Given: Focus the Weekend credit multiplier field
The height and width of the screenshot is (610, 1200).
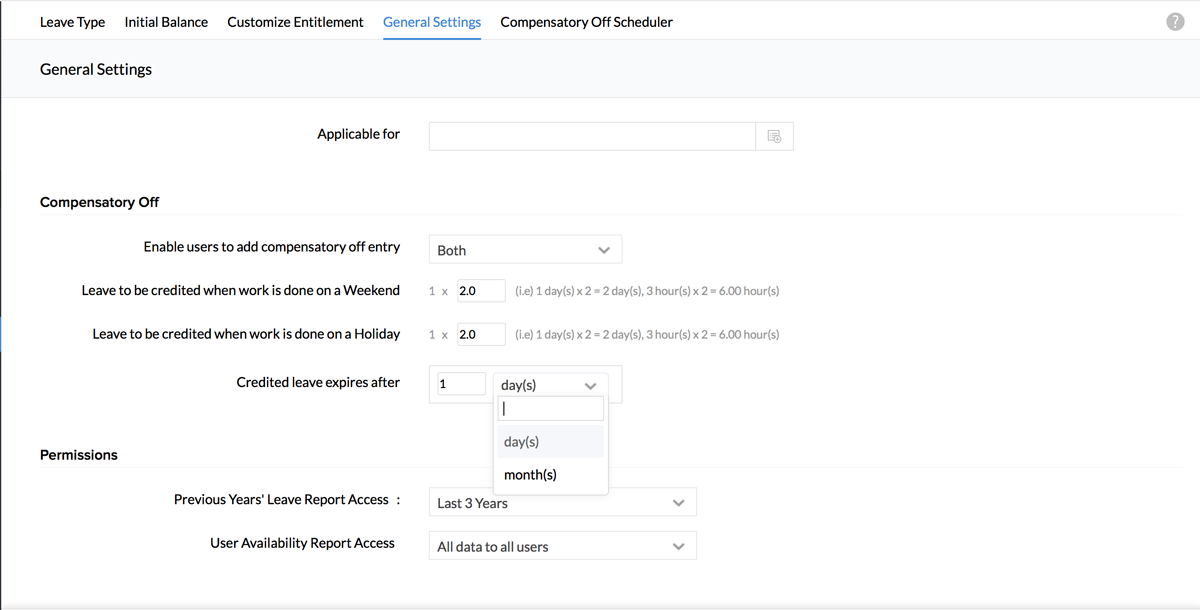Looking at the screenshot, I should pos(480,291).
